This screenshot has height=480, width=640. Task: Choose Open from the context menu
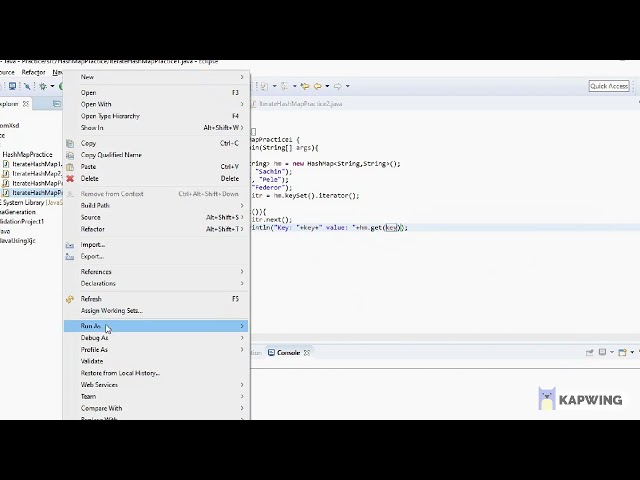point(156,93)
